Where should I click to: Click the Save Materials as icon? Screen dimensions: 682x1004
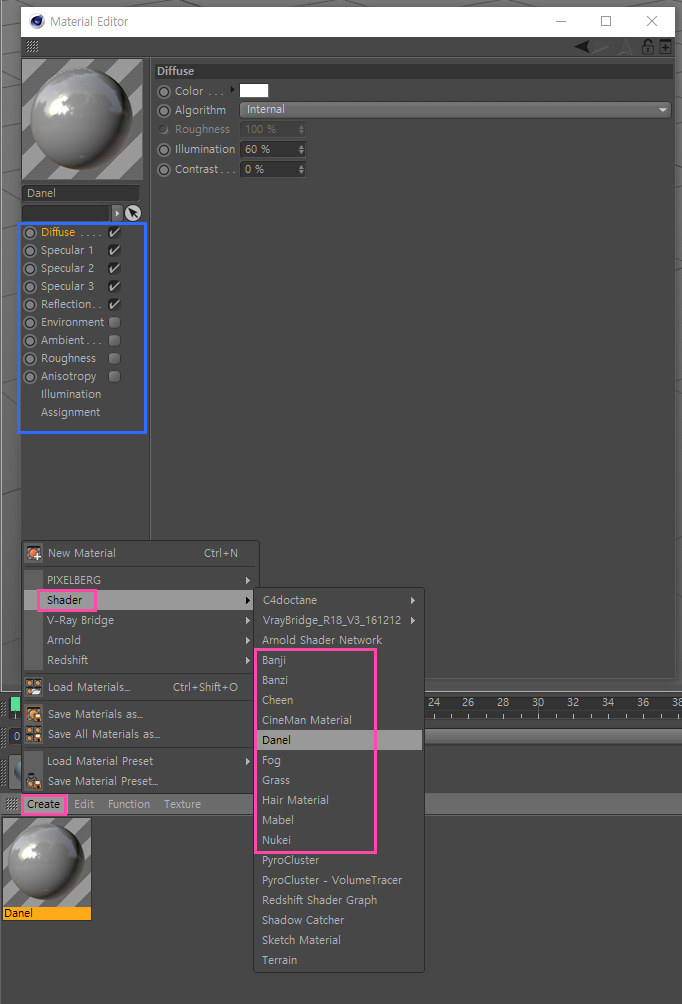[x=34, y=714]
